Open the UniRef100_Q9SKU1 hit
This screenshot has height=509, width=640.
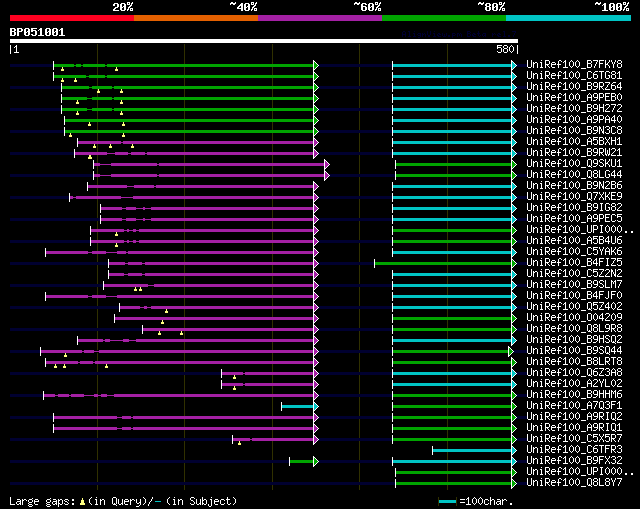click(574, 163)
